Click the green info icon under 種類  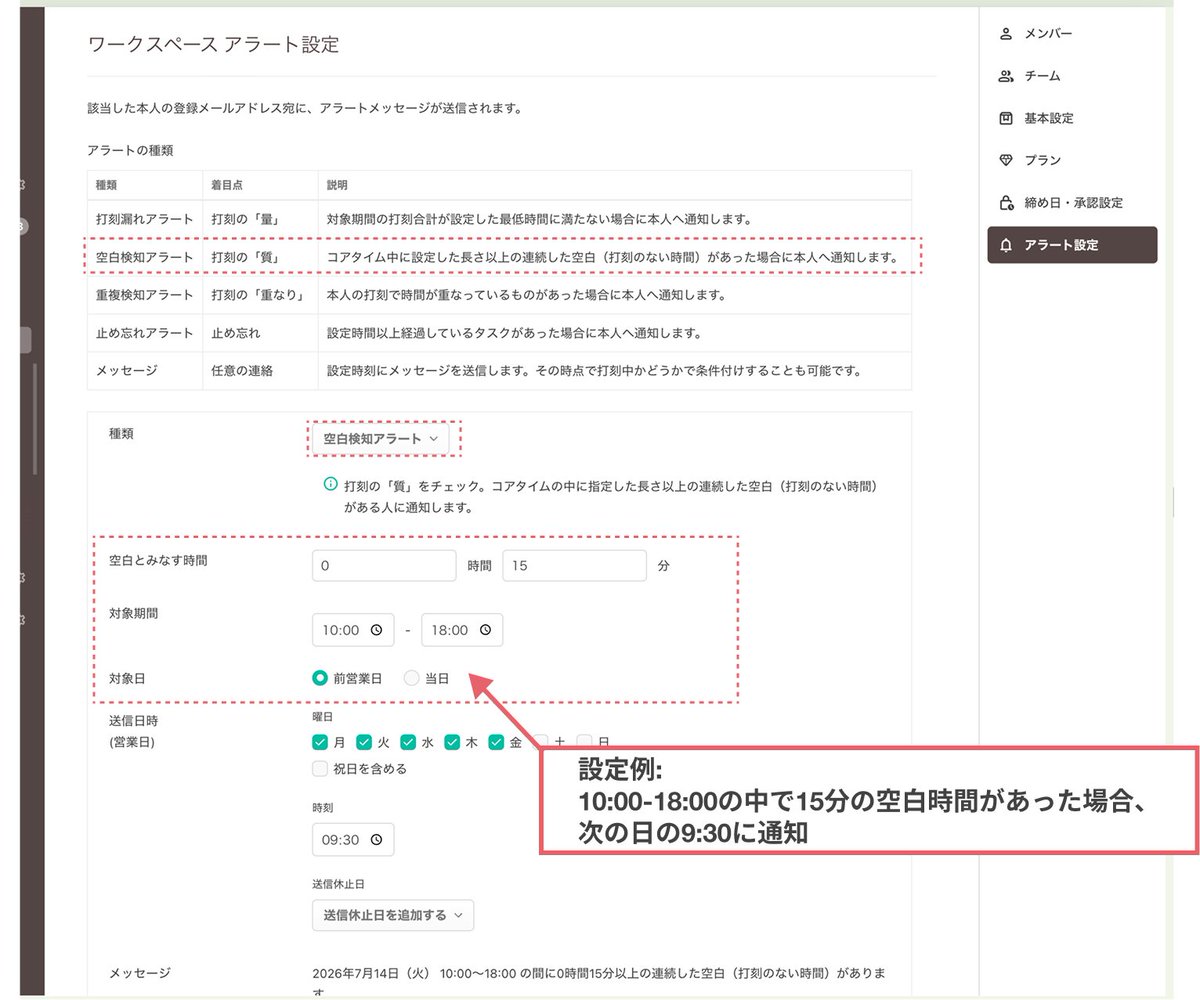(330, 485)
